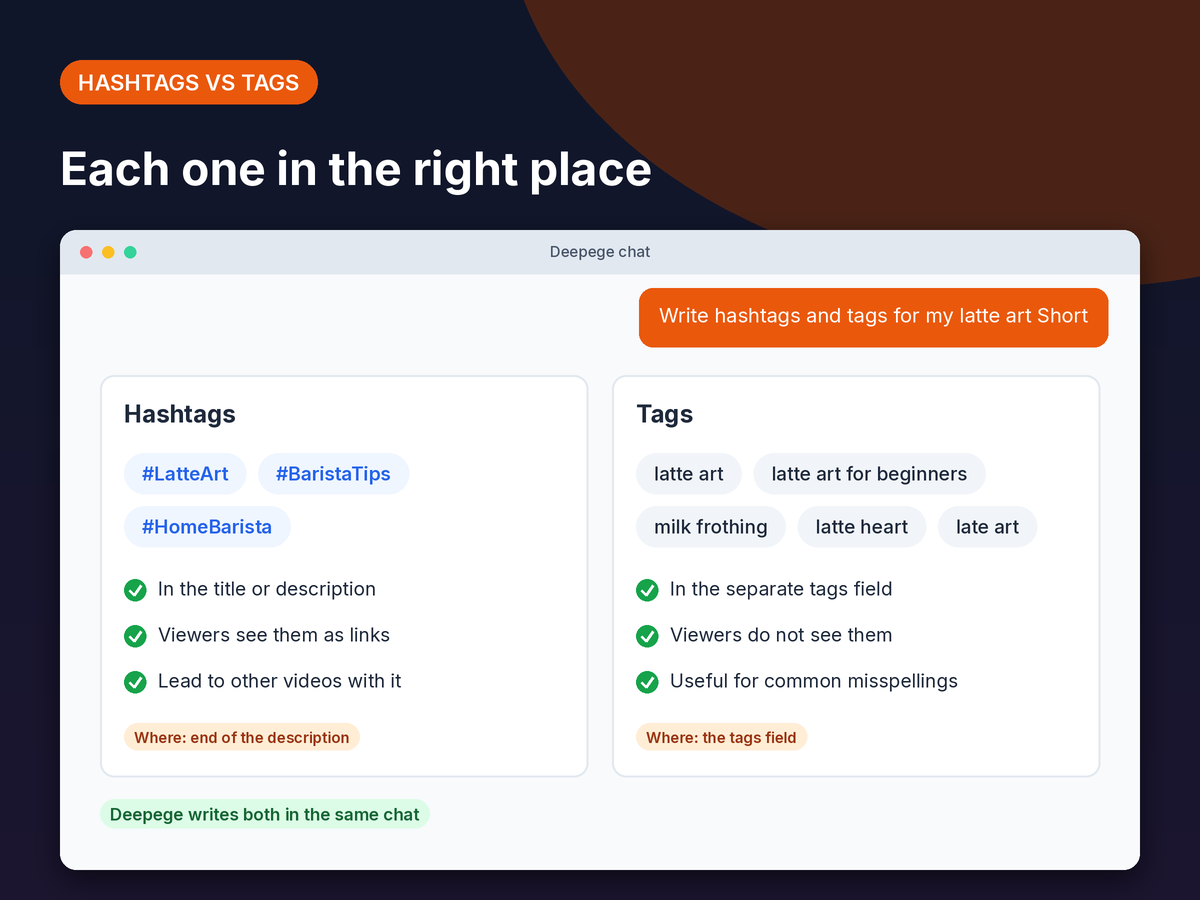Click the 'Tags' card heading

click(665, 414)
